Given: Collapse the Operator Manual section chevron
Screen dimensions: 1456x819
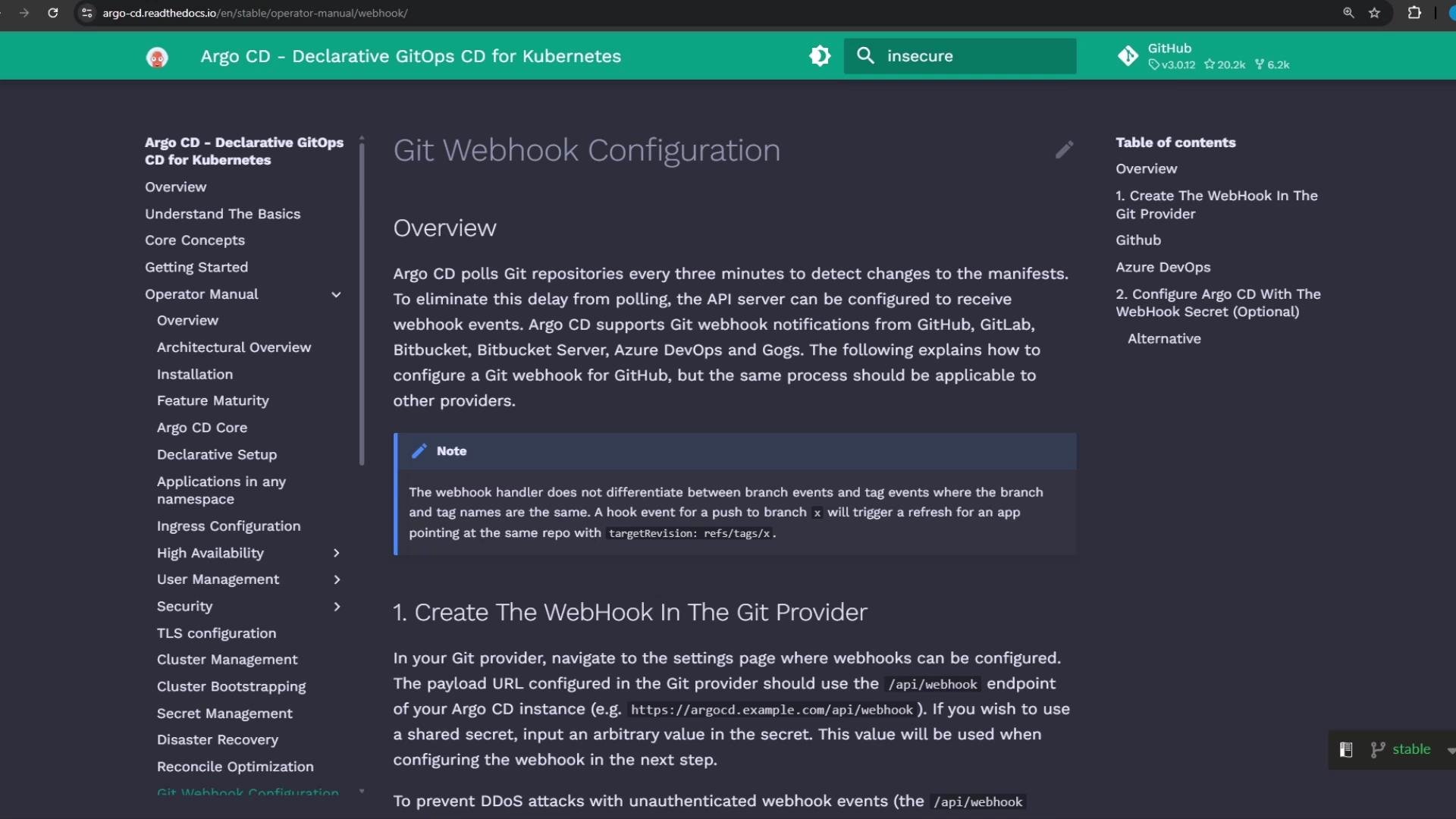Looking at the screenshot, I should coord(336,294).
